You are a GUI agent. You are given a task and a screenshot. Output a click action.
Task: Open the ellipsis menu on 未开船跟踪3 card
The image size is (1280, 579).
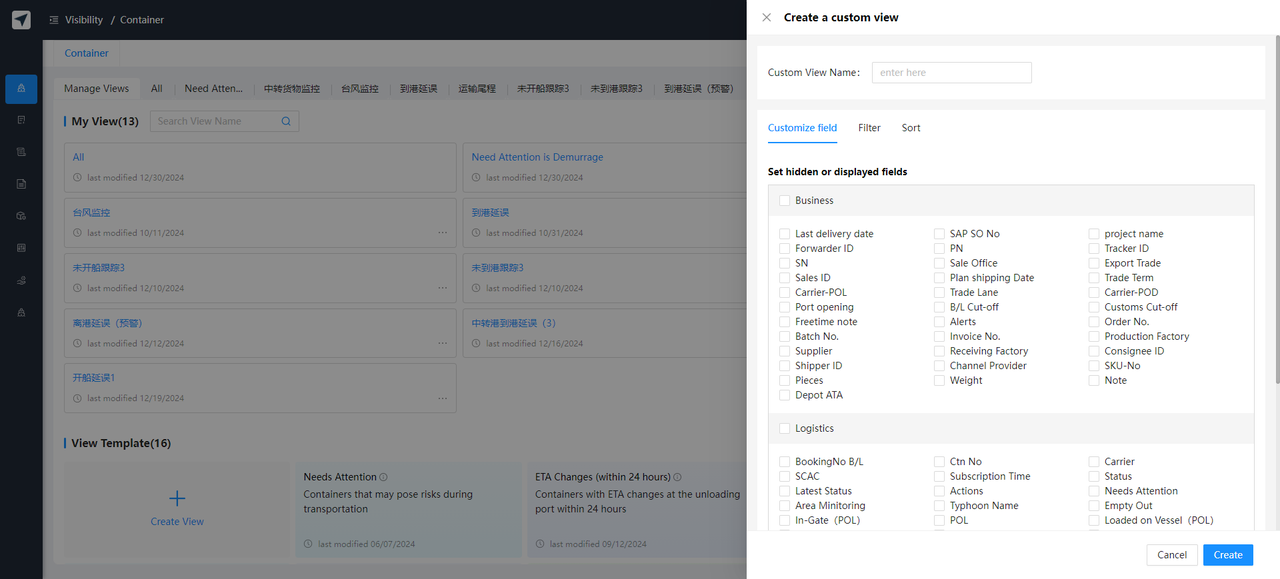[x=442, y=287]
